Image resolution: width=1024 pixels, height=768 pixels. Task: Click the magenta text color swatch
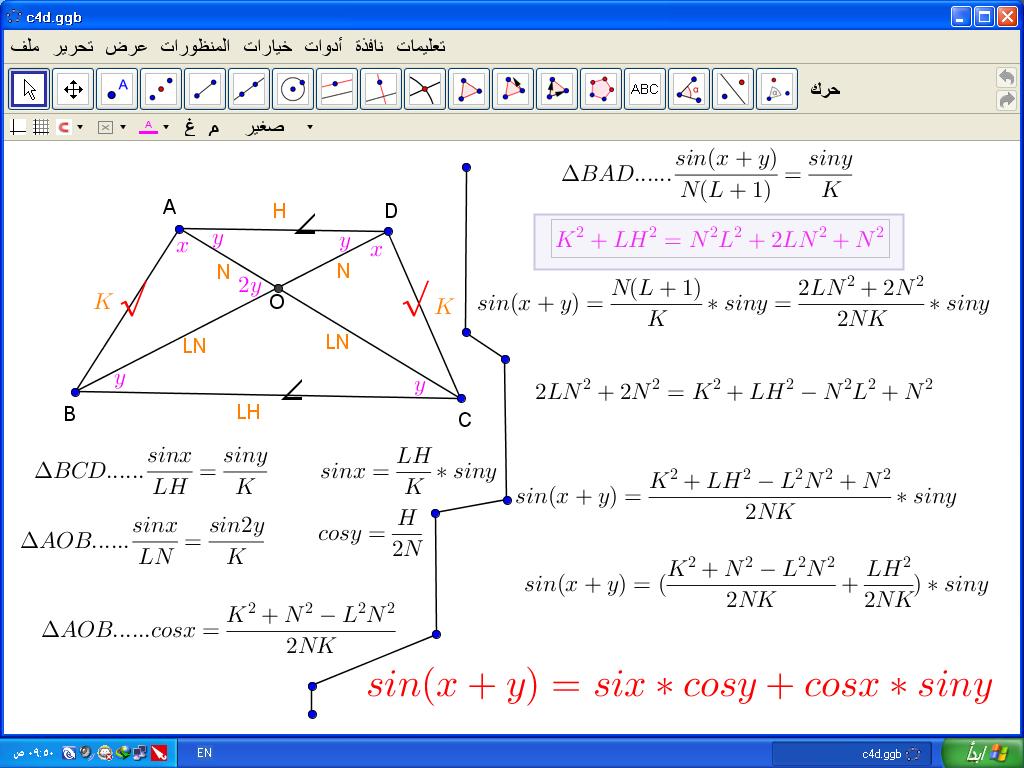(148, 127)
